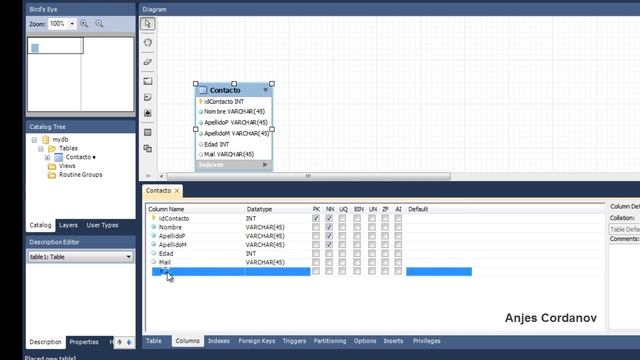Open the Zoom percentage dropdown

pos(72,24)
